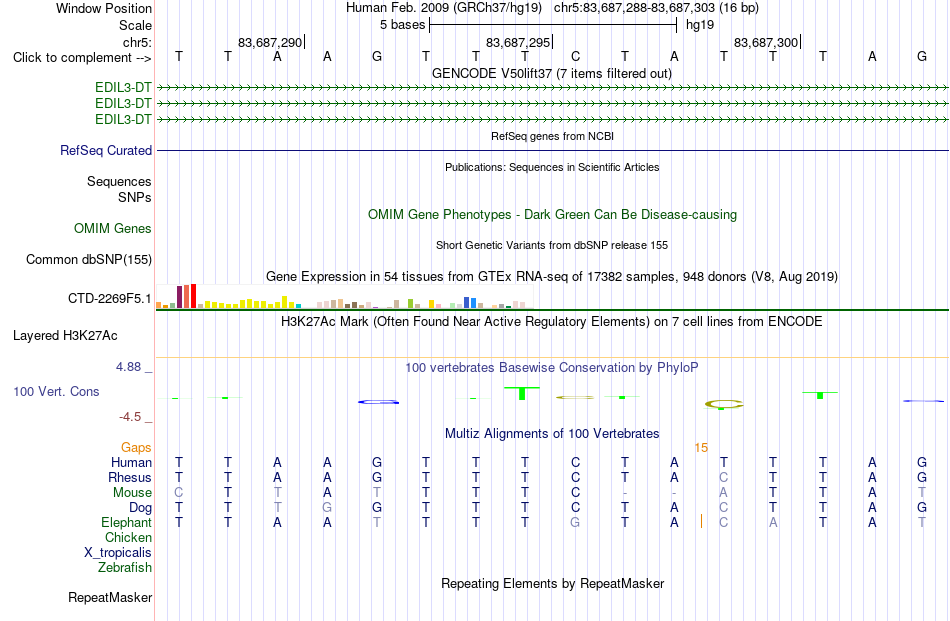The height and width of the screenshot is (621, 950).
Task: Open the GTEx 'Gene Expression in 54 tissues' title
Action: click(552, 276)
